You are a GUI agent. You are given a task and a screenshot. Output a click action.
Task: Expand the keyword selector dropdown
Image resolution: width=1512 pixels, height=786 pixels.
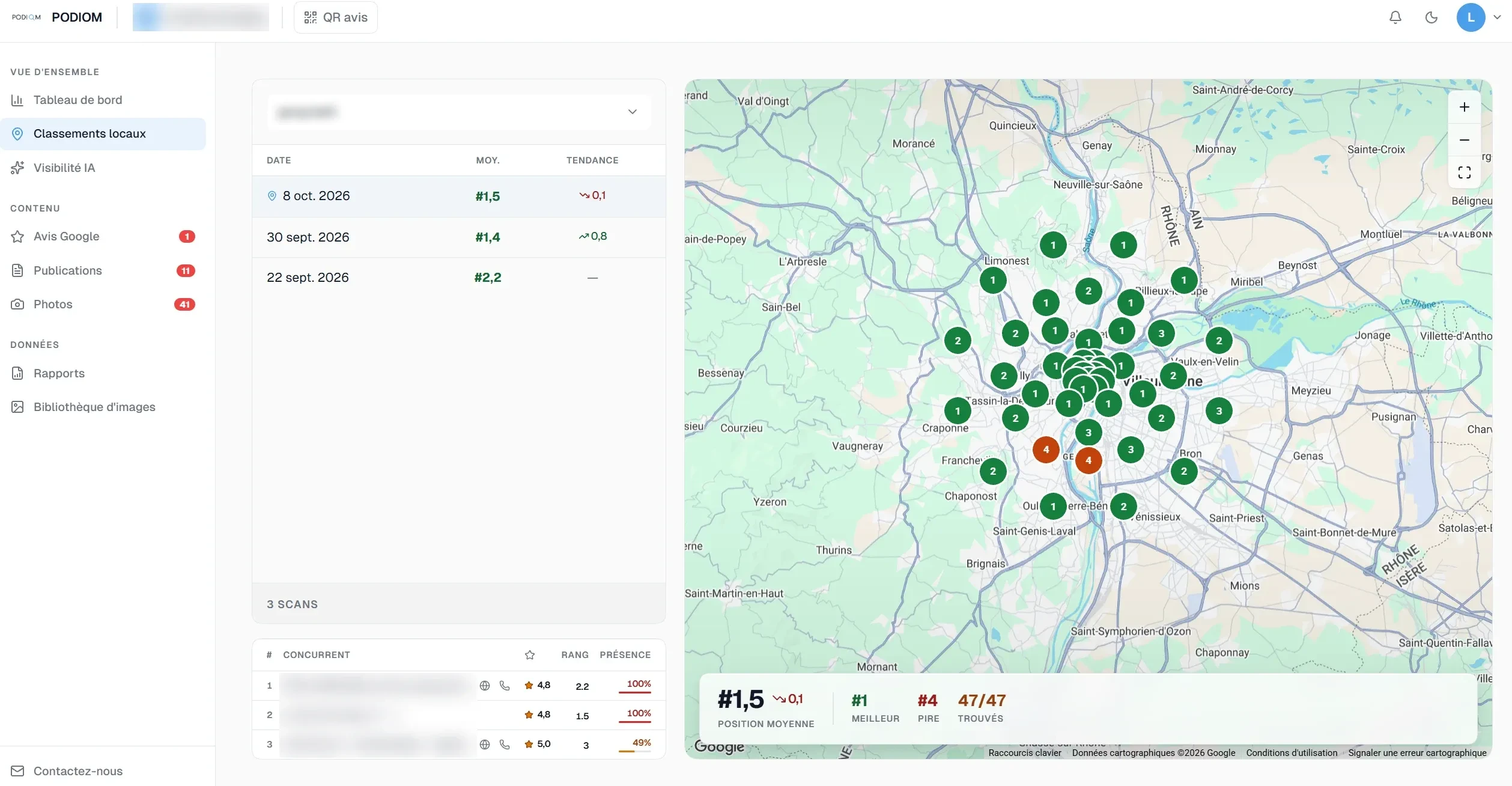coord(459,112)
